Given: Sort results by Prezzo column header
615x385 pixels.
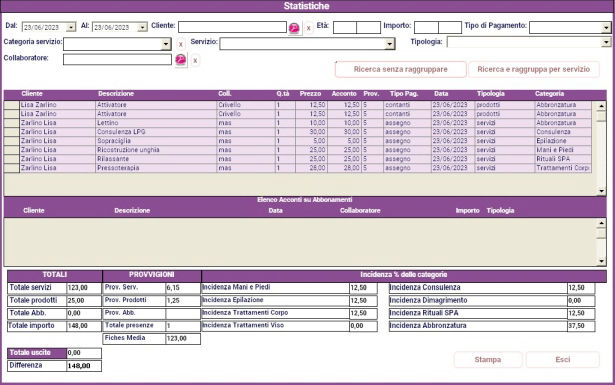Looking at the screenshot, I should (310, 94).
